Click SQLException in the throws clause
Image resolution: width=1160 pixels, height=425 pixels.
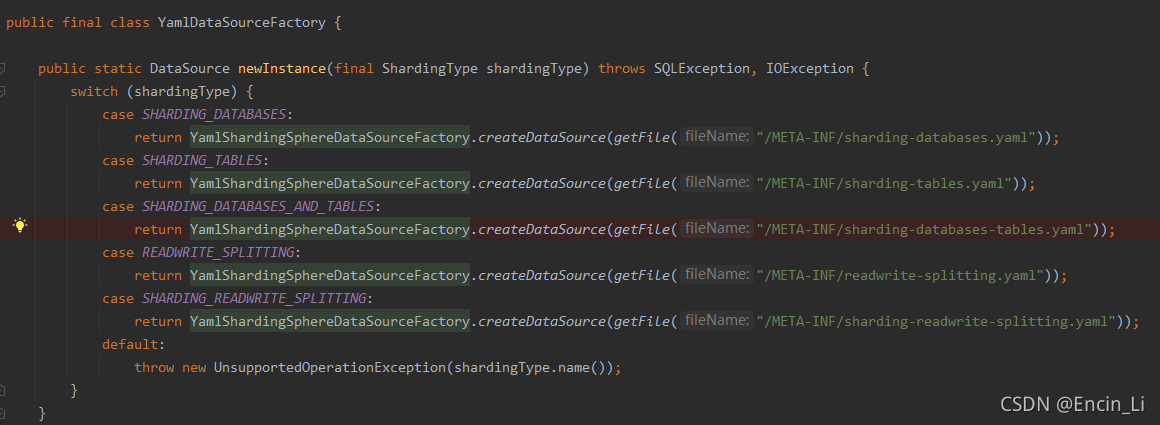tap(701, 69)
